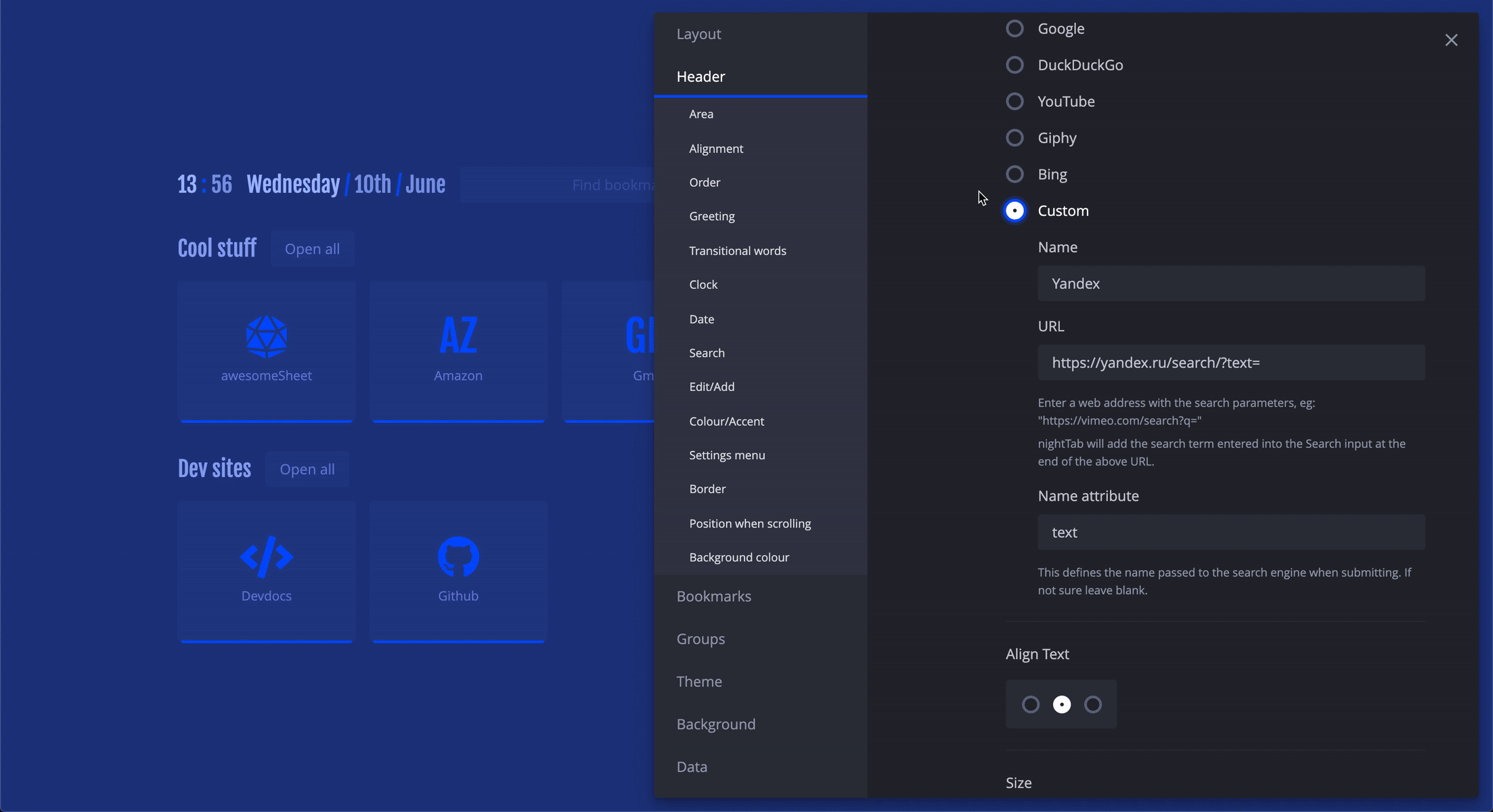Click the Align Text heading
1493x812 pixels.
1037,654
